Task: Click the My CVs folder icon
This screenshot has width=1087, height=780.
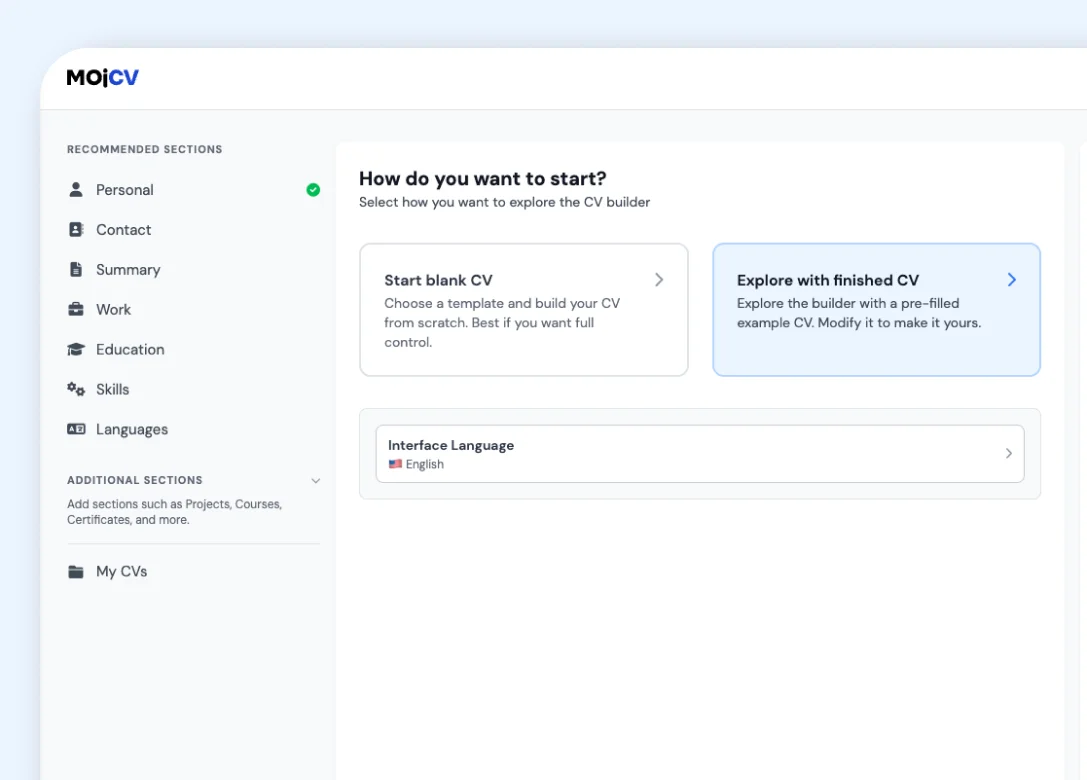Action: (x=76, y=571)
